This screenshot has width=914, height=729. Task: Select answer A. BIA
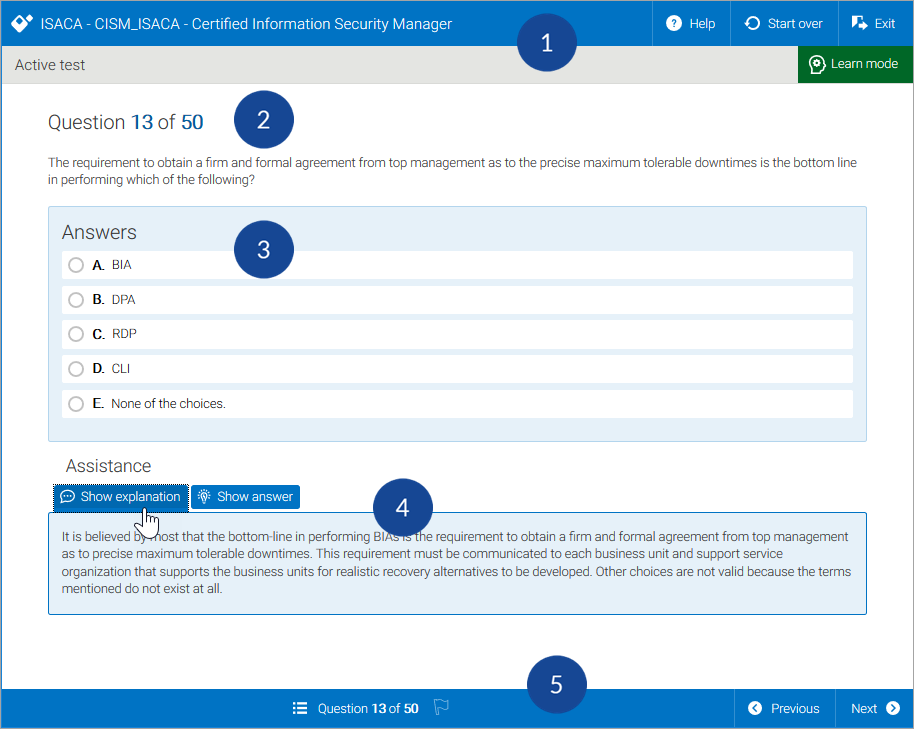pos(76,265)
